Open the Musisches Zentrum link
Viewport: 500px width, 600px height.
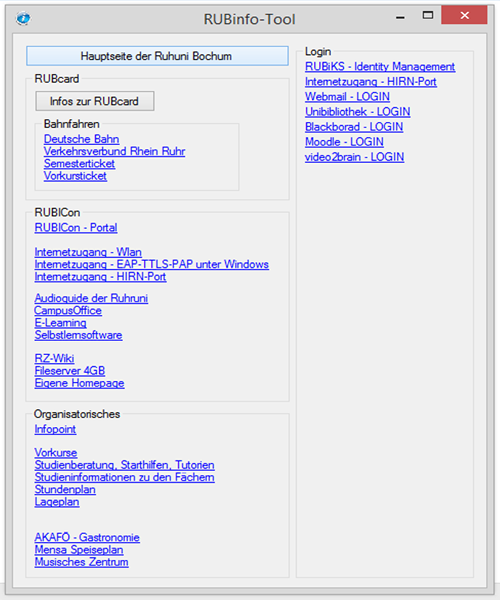tap(81, 562)
